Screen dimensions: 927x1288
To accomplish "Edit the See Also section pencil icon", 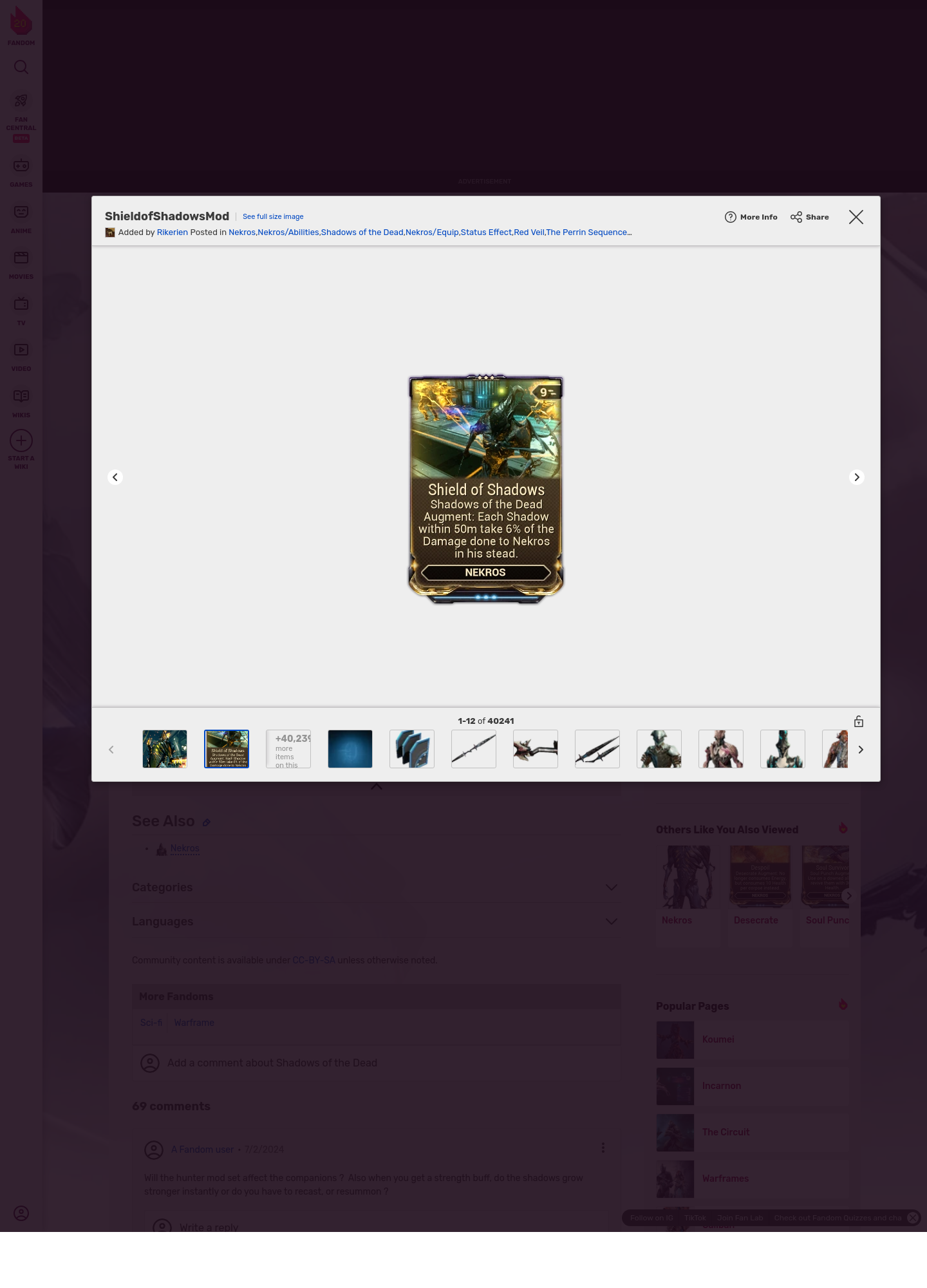I will (x=207, y=822).
